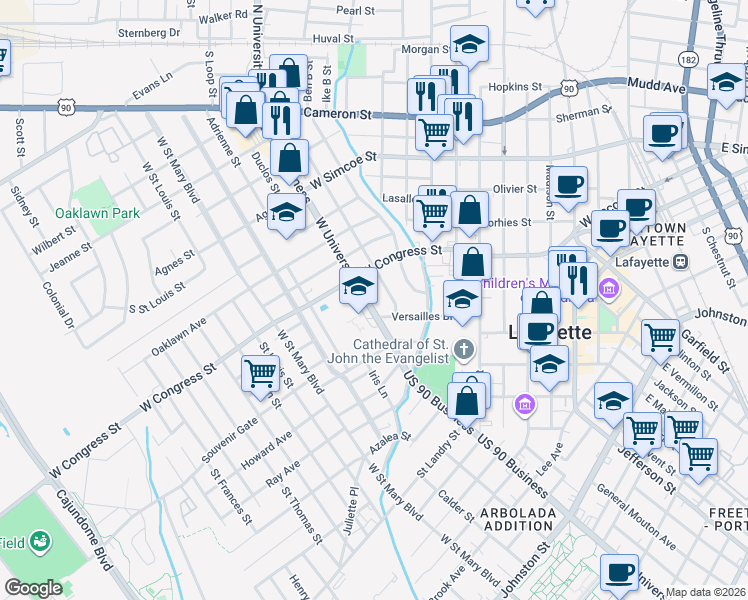Select the stadium pin by Cajundome Blvd
Screen dimensions: 748x600
coord(41,542)
